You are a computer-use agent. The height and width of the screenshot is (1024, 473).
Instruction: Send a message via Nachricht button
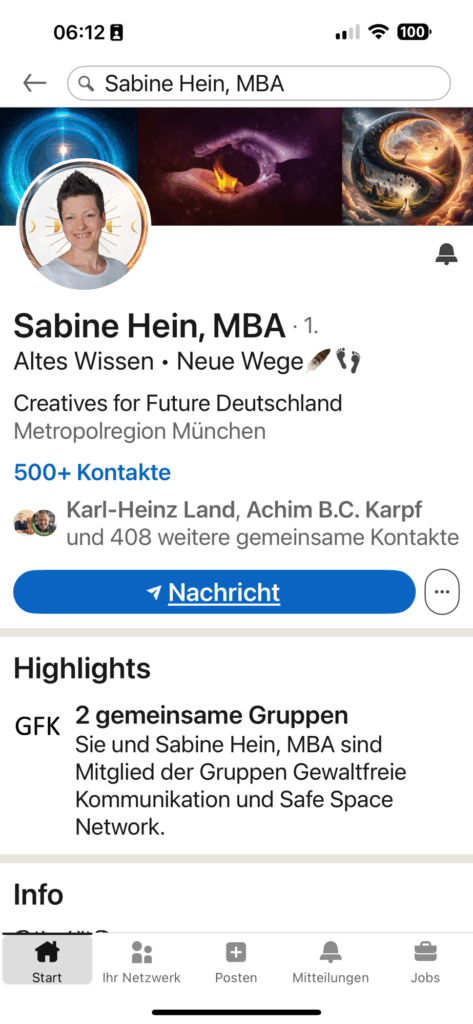(x=214, y=592)
